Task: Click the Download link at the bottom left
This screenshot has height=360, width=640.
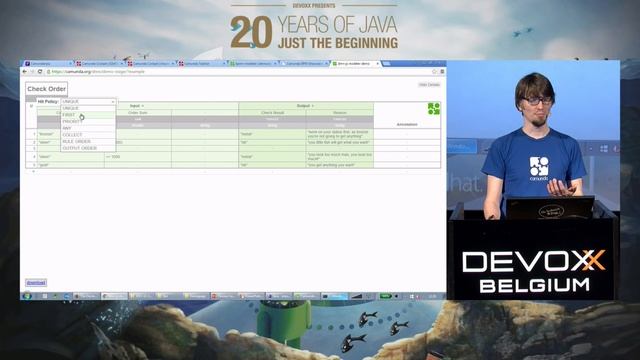Action: coord(36,282)
